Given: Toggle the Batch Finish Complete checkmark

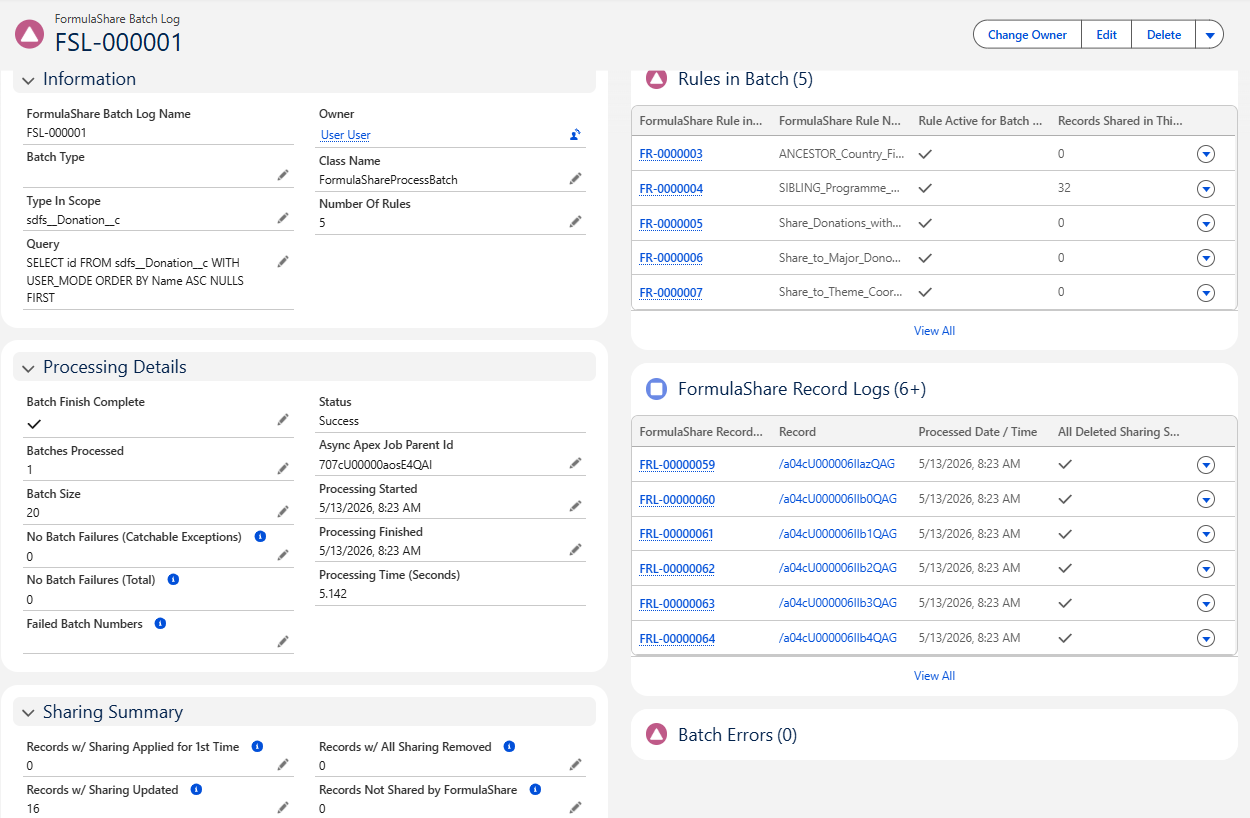Looking at the screenshot, I should 34,423.
